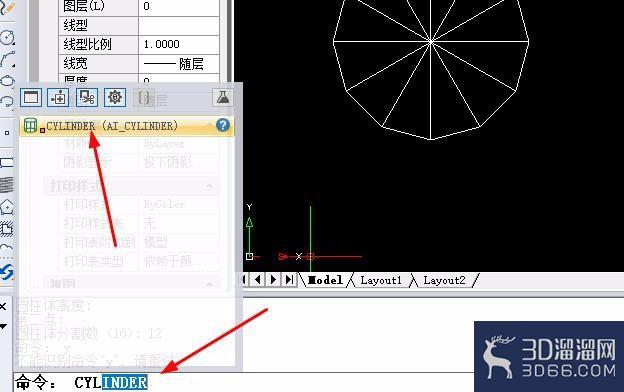Choose CYLINDER (AI_CYLINDER) from suggestion list
624x392 pixels.
pyautogui.click(x=127, y=126)
